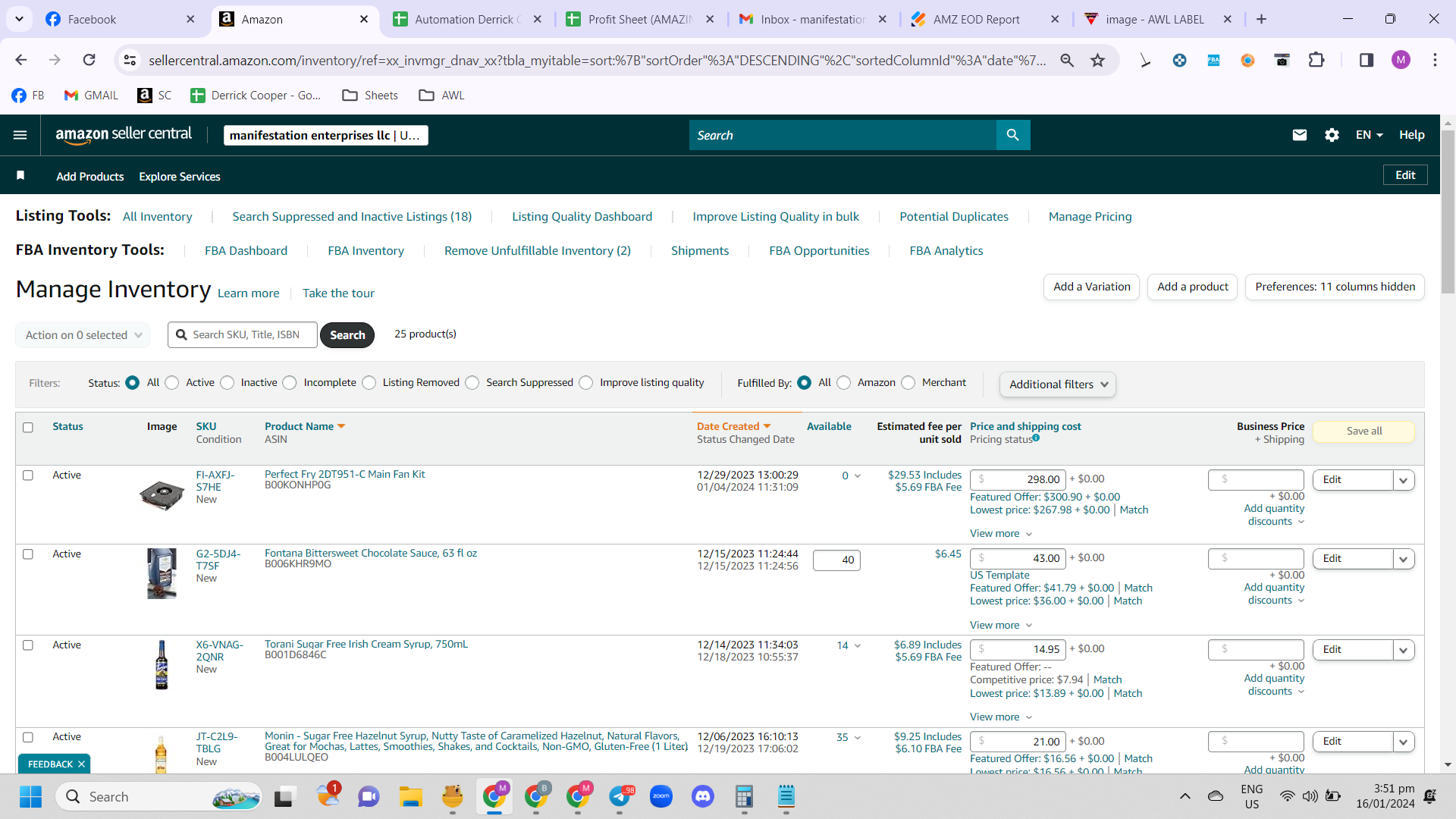Select the Listing Removed status filter
The image size is (1456, 819).
pyautogui.click(x=369, y=383)
